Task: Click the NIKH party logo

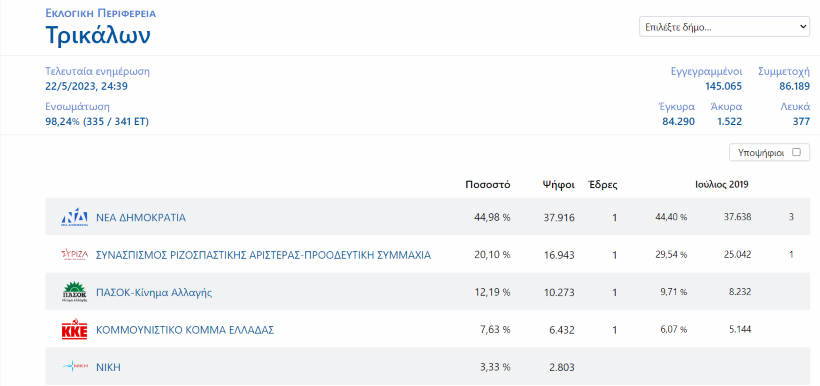Action: click(74, 367)
